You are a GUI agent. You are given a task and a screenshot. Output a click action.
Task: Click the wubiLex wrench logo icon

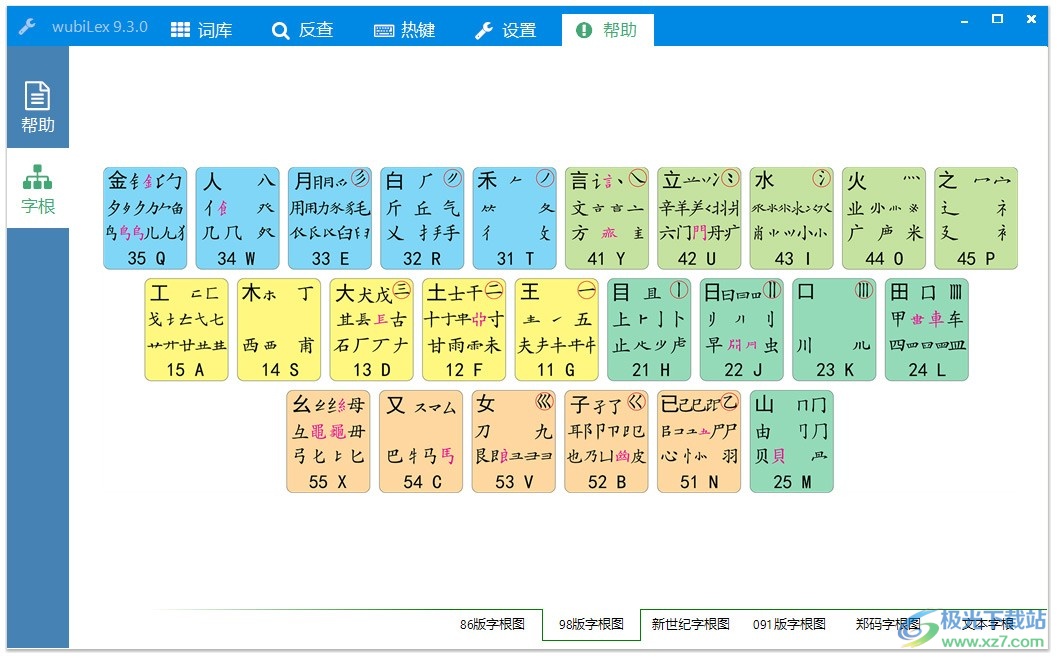(x=27, y=27)
